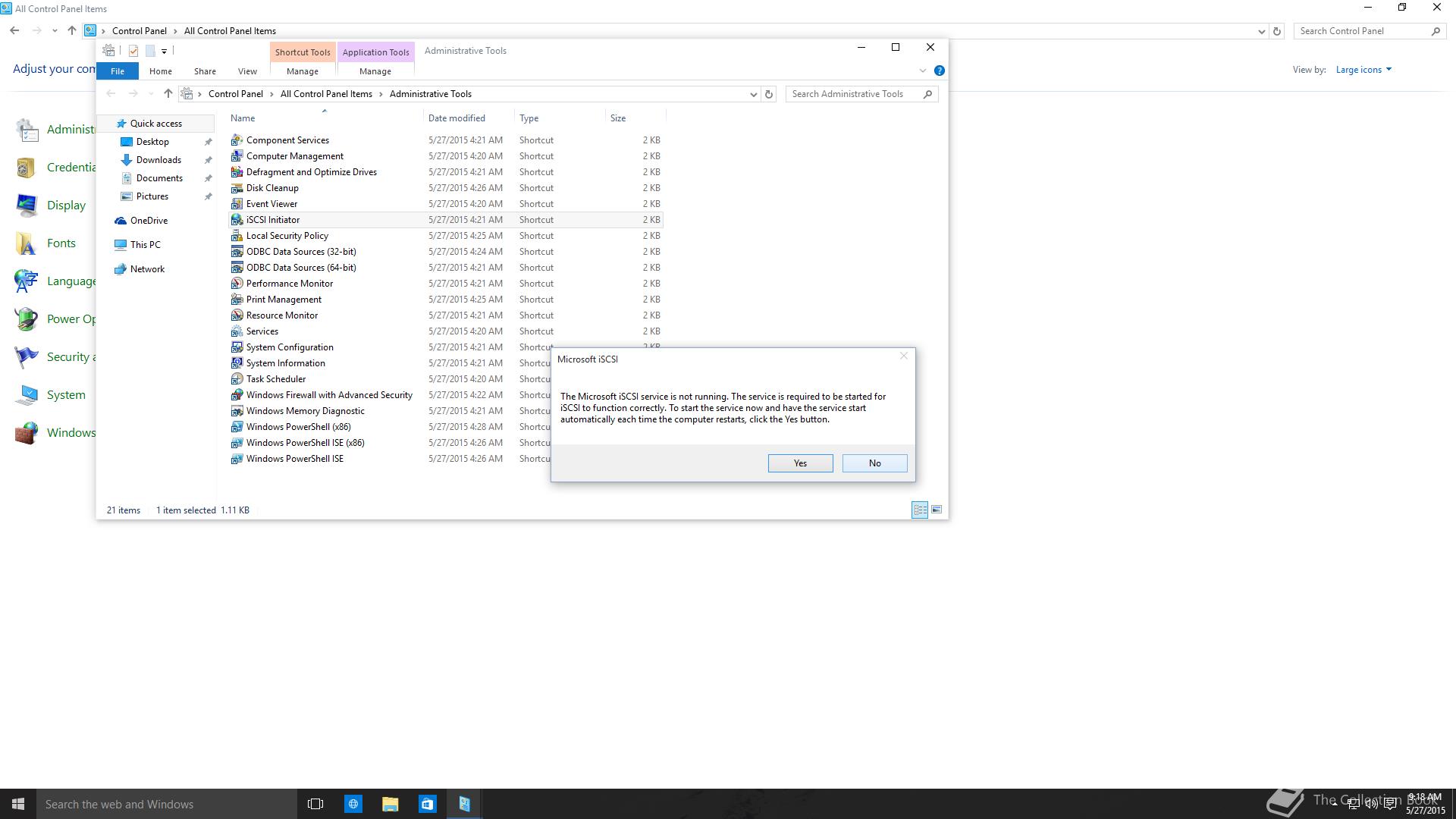
Task: Open the Component Services shortcut icon
Action: [237, 140]
